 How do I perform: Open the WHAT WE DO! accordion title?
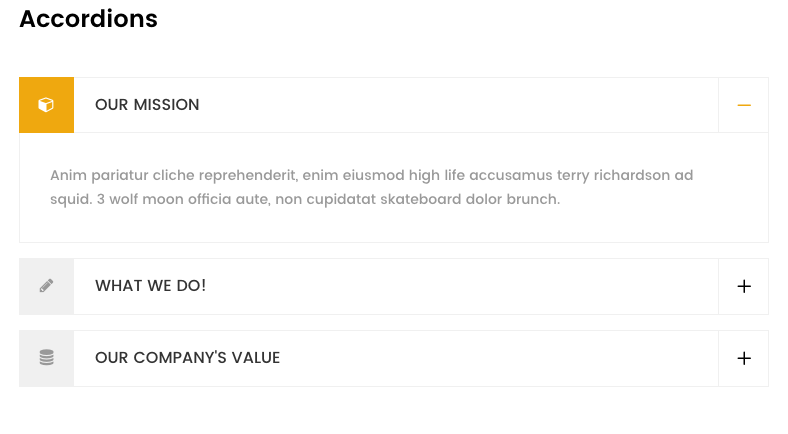point(150,286)
